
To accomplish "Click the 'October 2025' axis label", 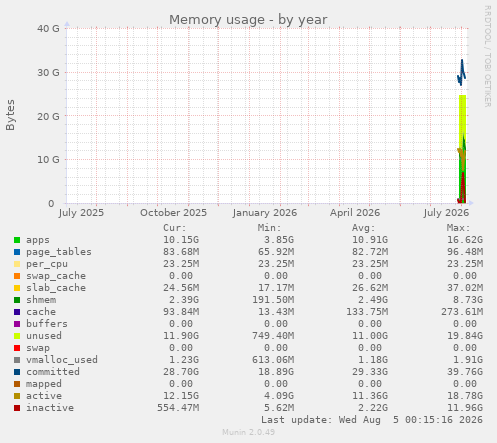I will coord(173,213).
